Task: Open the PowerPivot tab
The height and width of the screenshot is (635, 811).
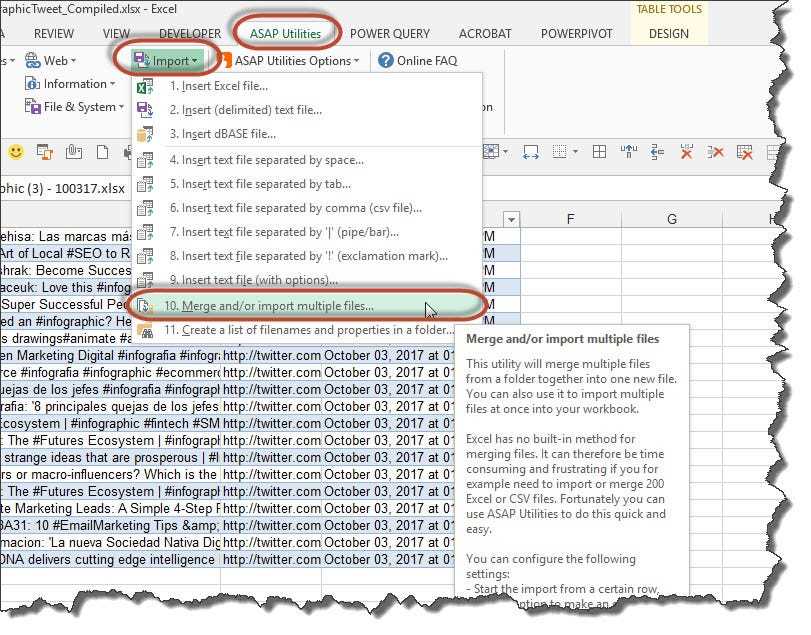Action: click(576, 34)
